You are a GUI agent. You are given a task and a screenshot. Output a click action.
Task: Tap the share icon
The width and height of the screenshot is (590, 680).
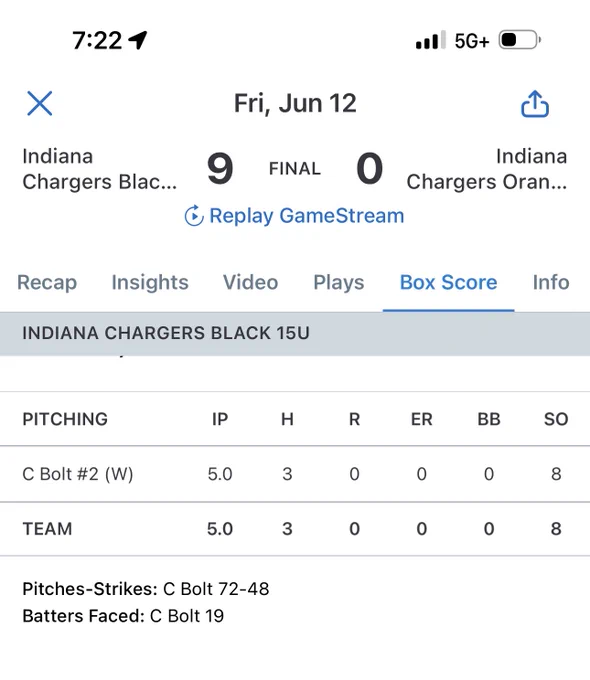[534, 104]
